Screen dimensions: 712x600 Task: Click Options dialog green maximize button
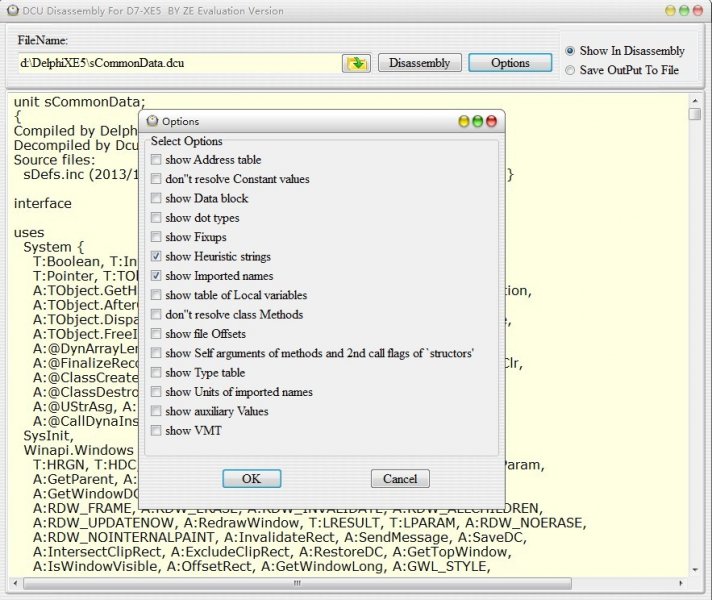tap(477, 121)
